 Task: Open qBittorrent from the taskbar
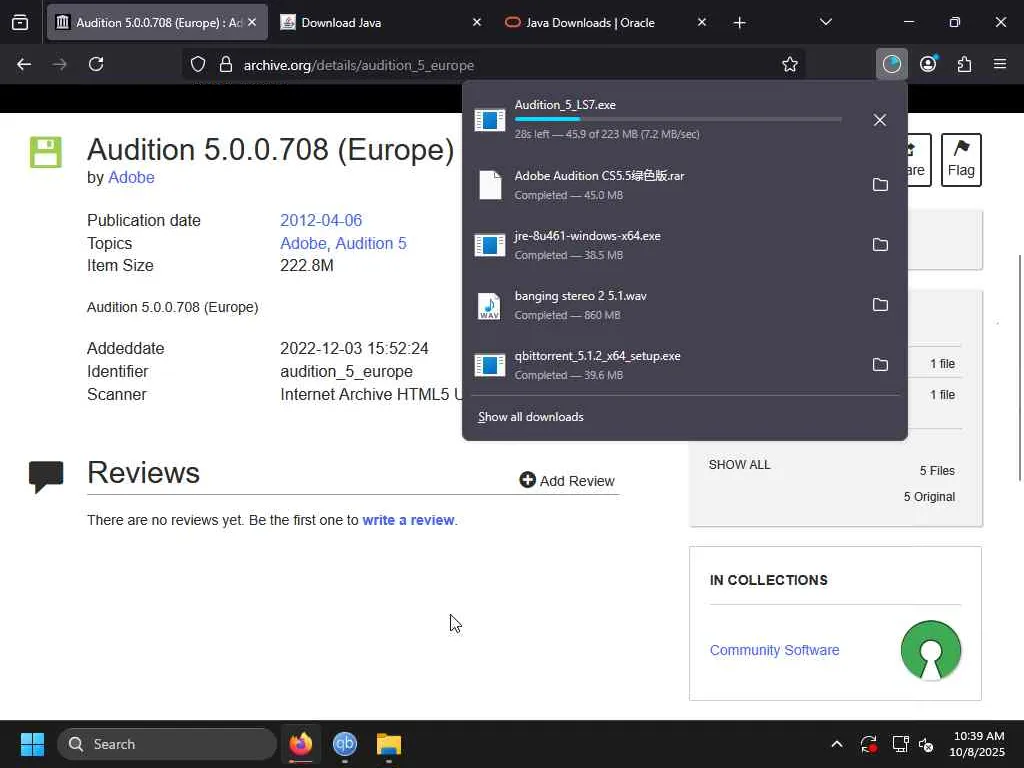coord(345,744)
